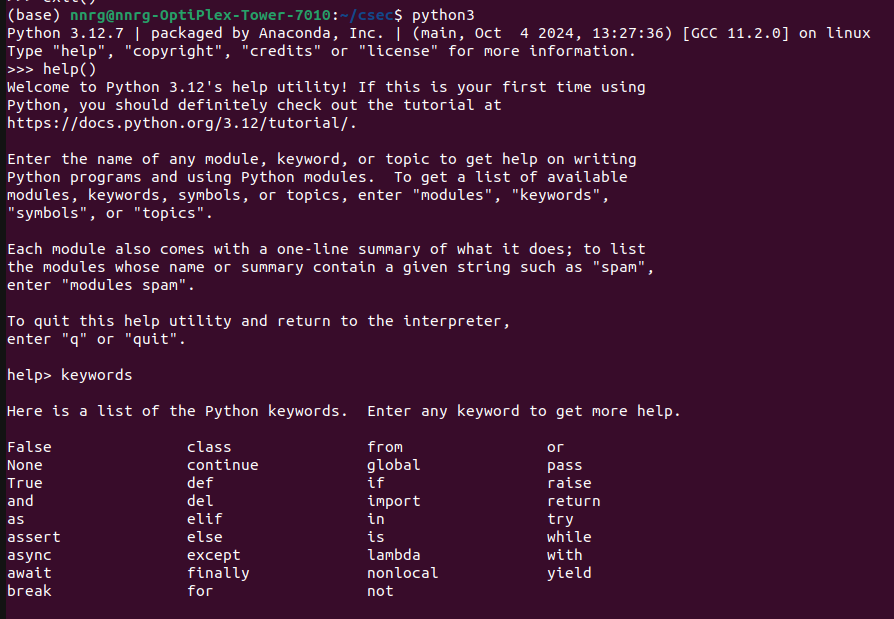
Task: Click the 'python3' command on the prompt line
Action: (443, 15)
